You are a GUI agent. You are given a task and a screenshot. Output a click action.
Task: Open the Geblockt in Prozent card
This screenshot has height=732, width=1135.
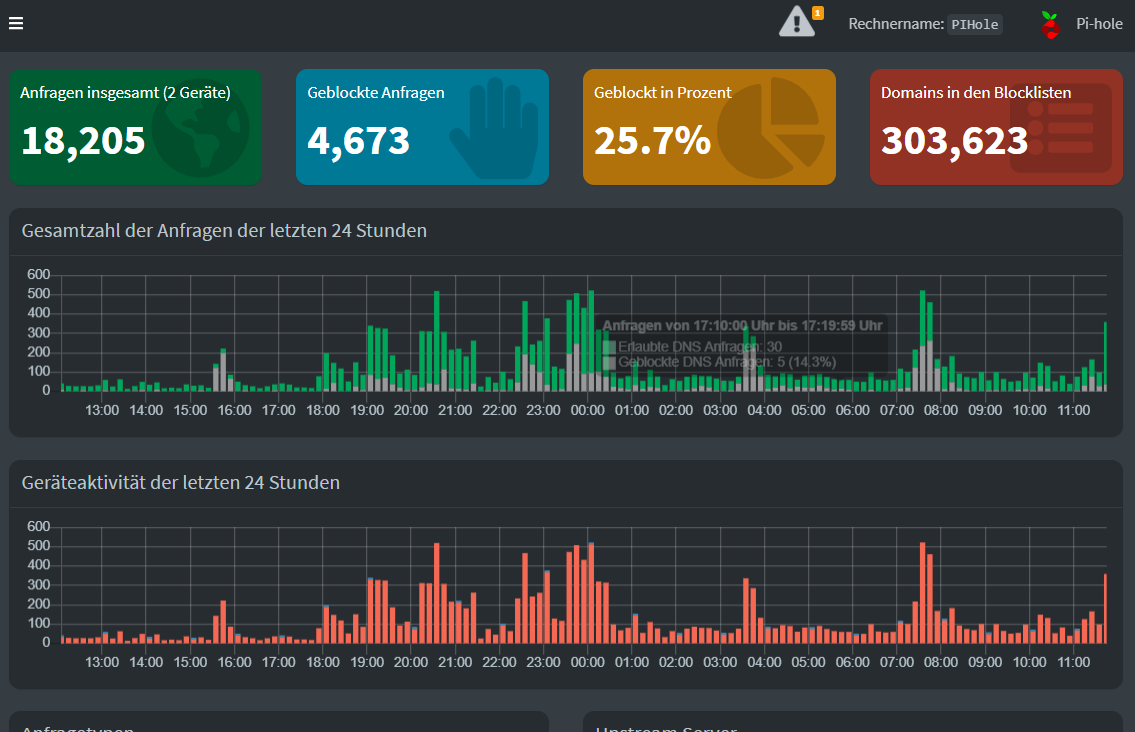click(x=709, y=127)
